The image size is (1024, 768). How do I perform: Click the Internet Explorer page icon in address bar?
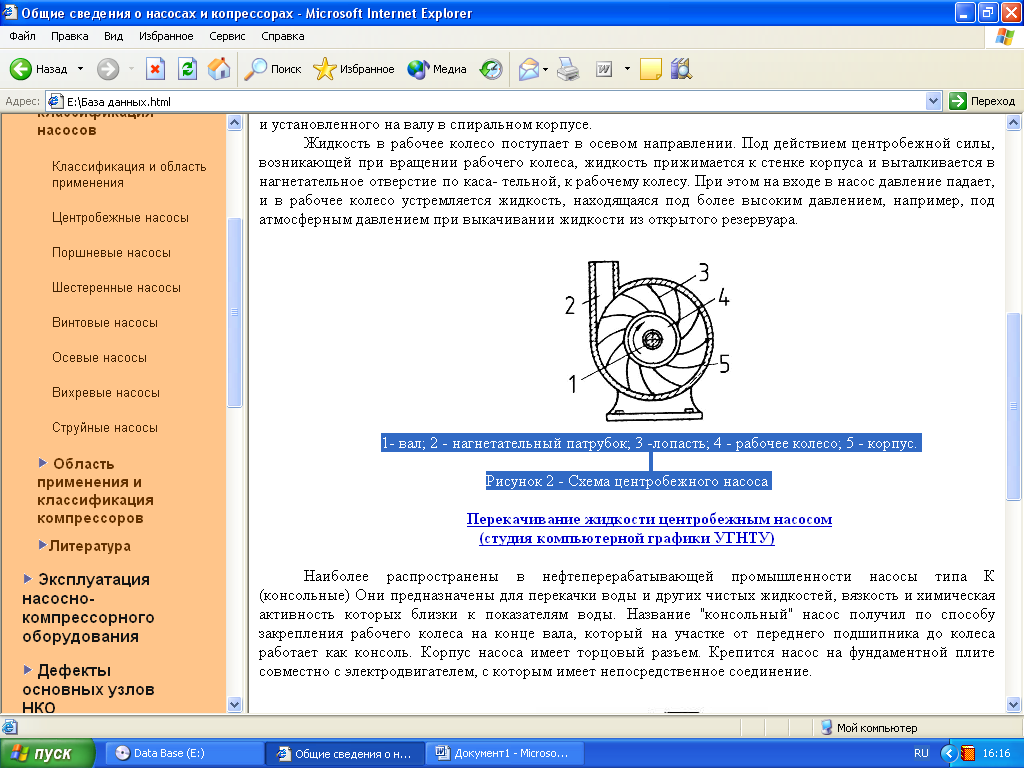pos(56,101)
